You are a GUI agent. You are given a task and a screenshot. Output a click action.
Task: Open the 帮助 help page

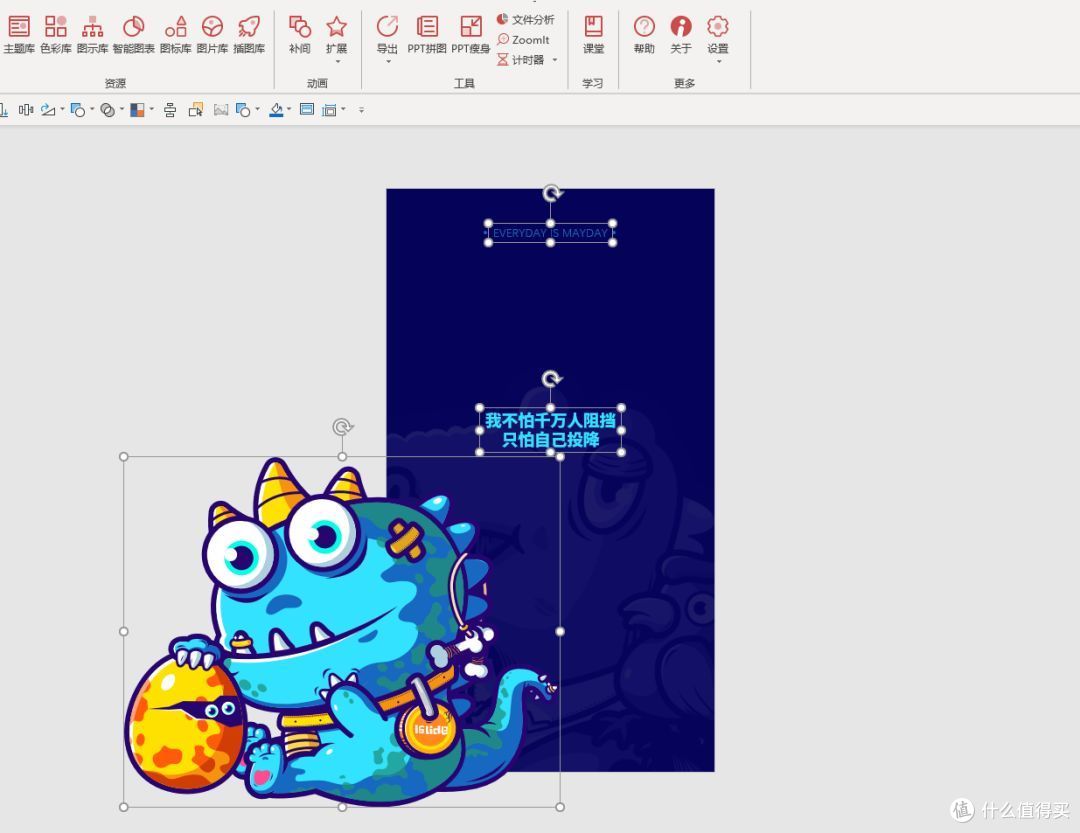click(645, 34)
